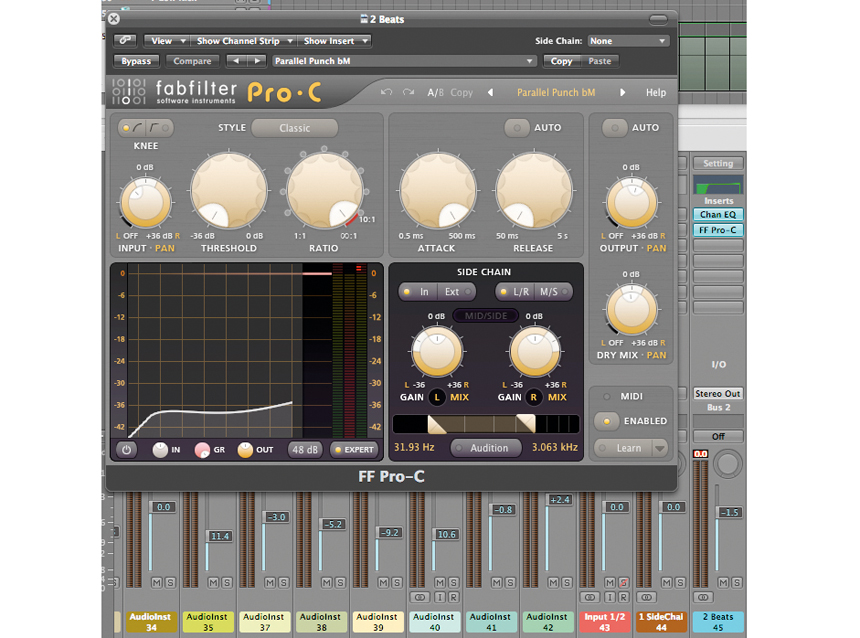Image resolution: width=860 pixels, height=638 pixels.
Task: Go to previous FabFilter preset with left arrow
Action: (490, 93)
